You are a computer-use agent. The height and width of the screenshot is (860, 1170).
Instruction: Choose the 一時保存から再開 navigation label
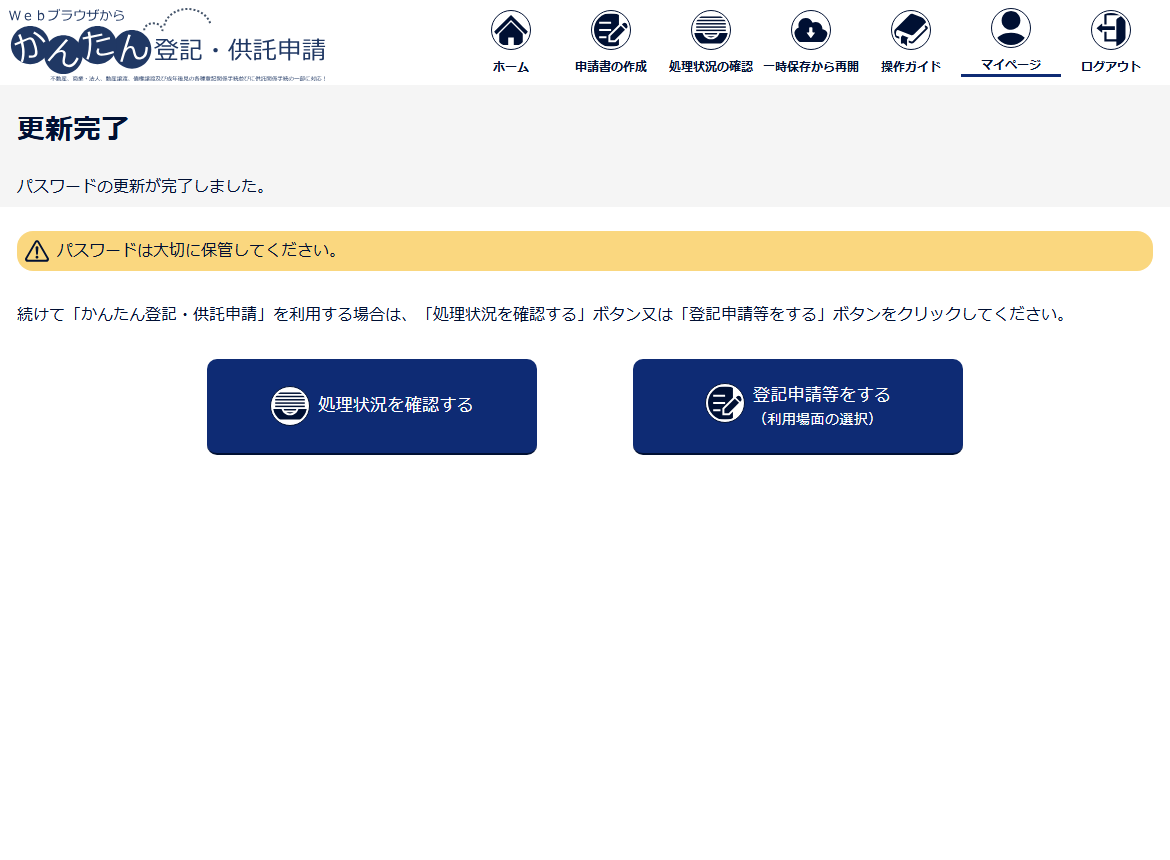click(811, 67)
